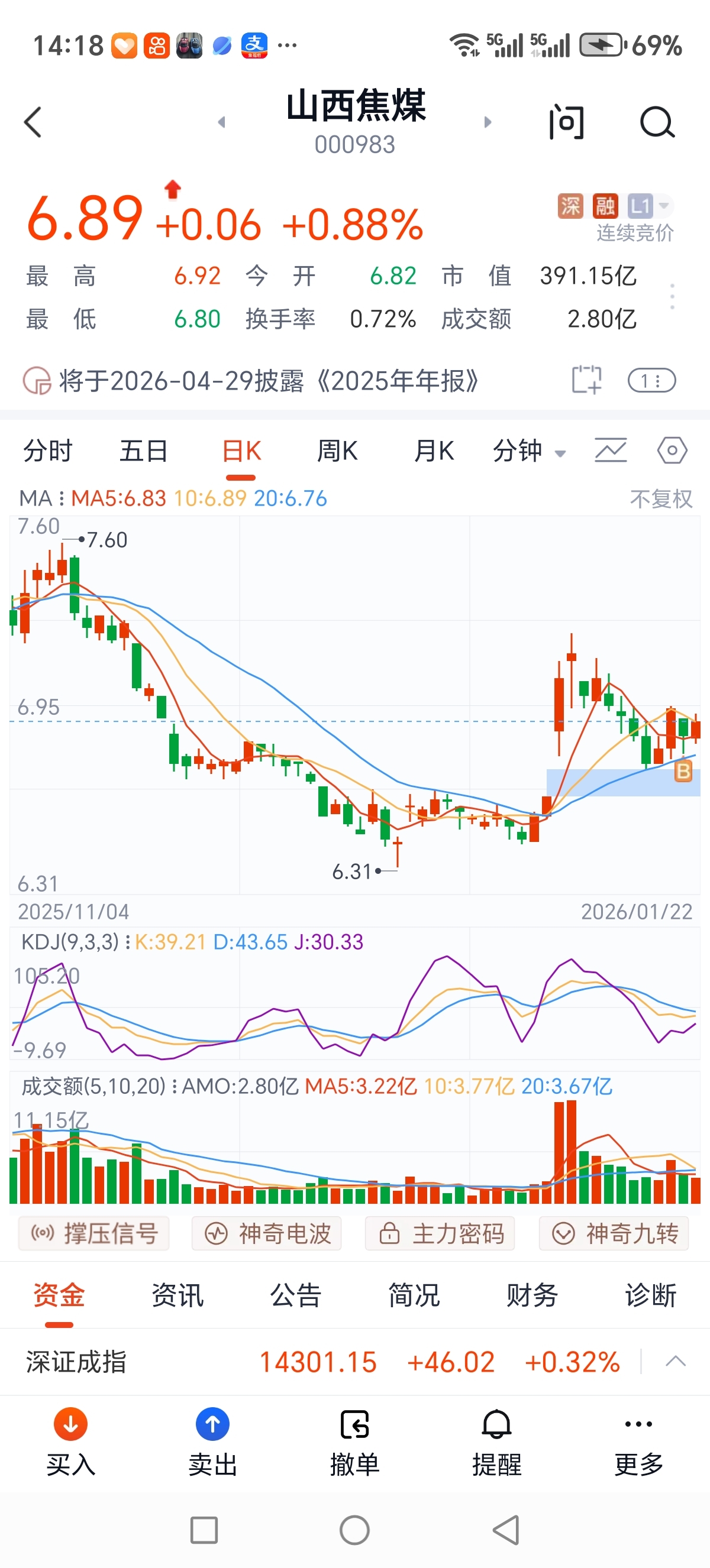This screenshot has width=710, height=1568.
Task: Tap the 山西焦煤 stock title
Action: [x=356, y=106]
